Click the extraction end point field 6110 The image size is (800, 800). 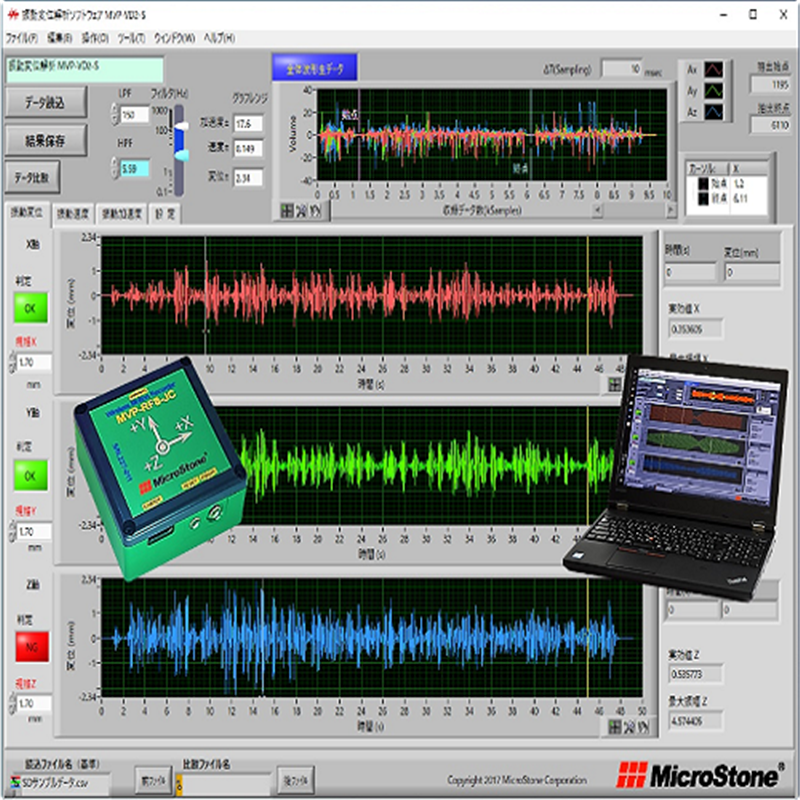pos(770,124)
